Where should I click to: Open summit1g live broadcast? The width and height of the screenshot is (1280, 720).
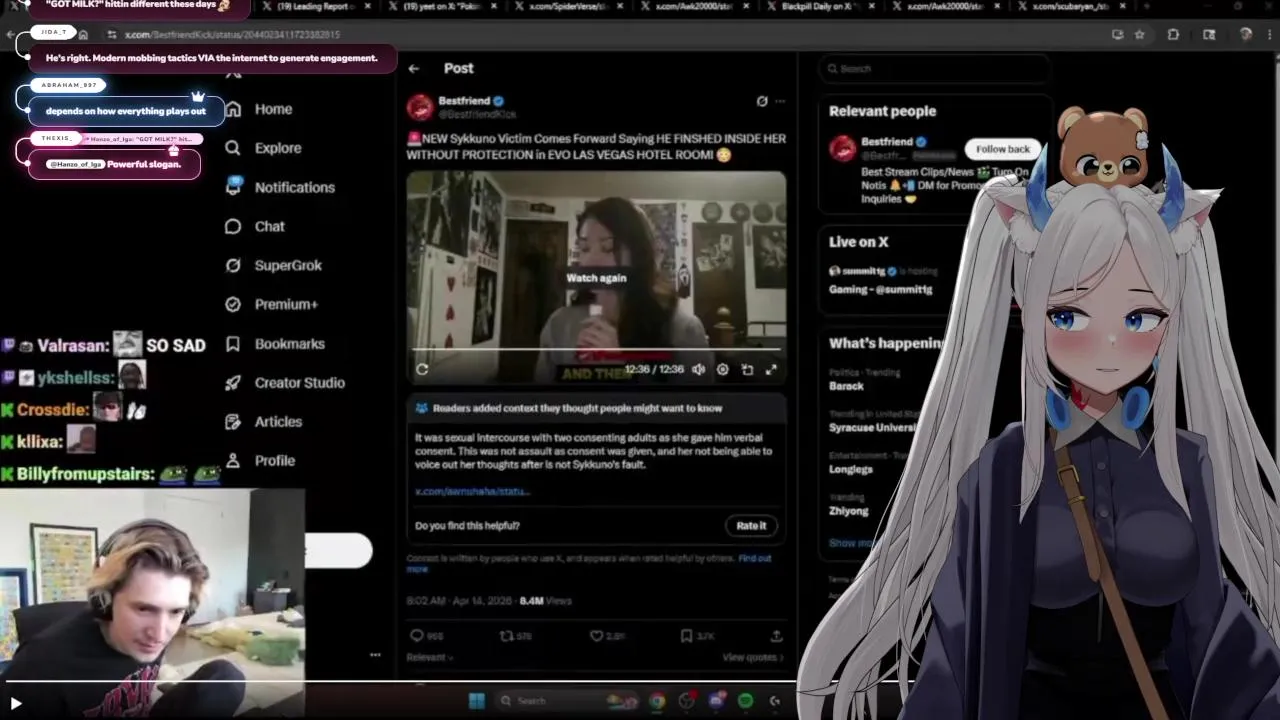[x=880, y=280]
